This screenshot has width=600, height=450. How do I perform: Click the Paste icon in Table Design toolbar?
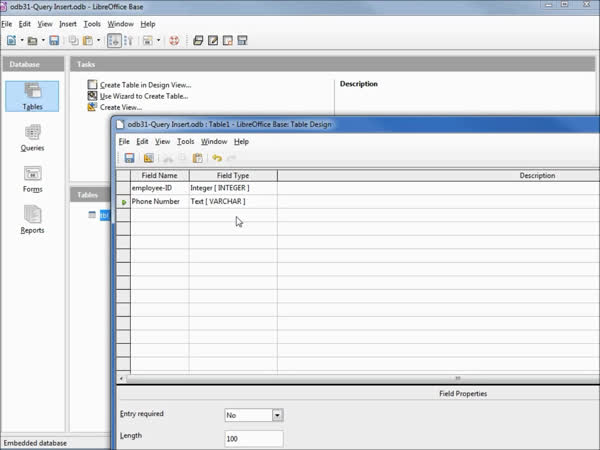pyautogui.click(x=197, y=158)
